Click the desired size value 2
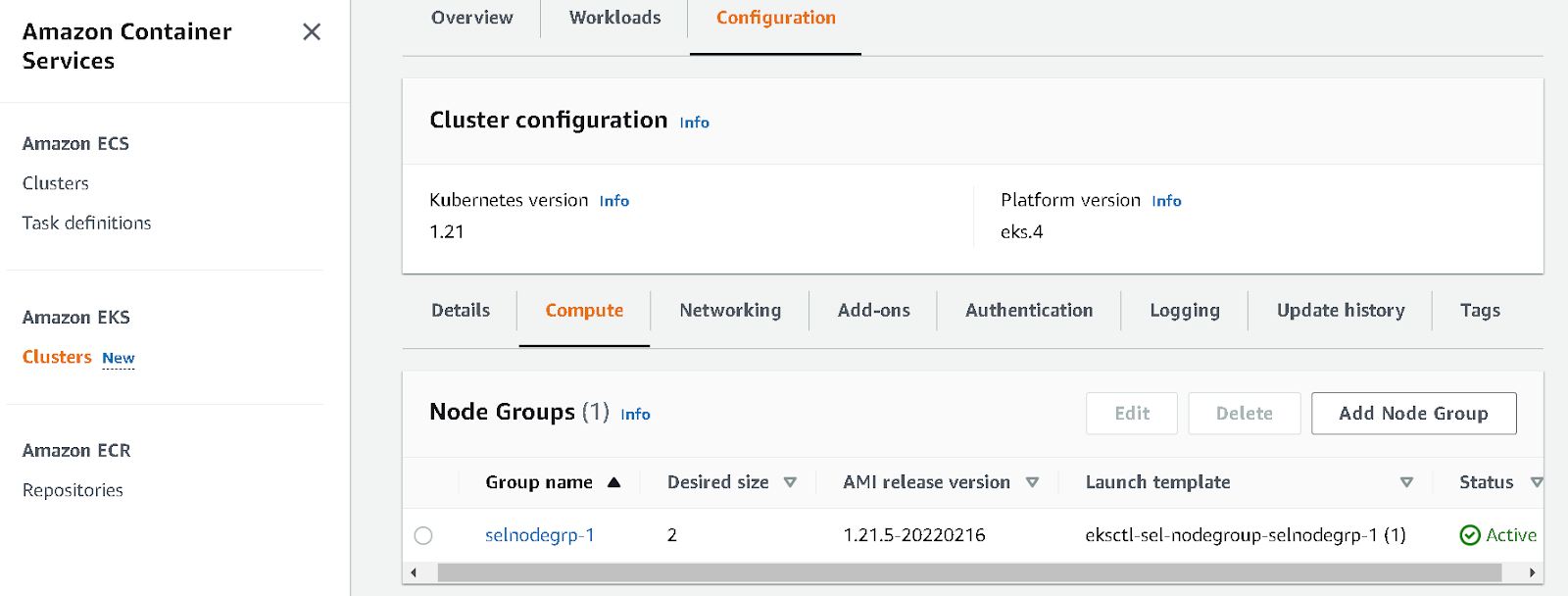 (672, 535)
